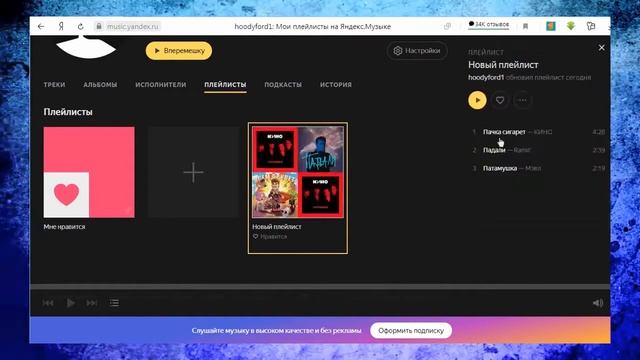Start shuffle play with Вперемешку button
This screenshot has height=360, width=640.
(179, 51)
